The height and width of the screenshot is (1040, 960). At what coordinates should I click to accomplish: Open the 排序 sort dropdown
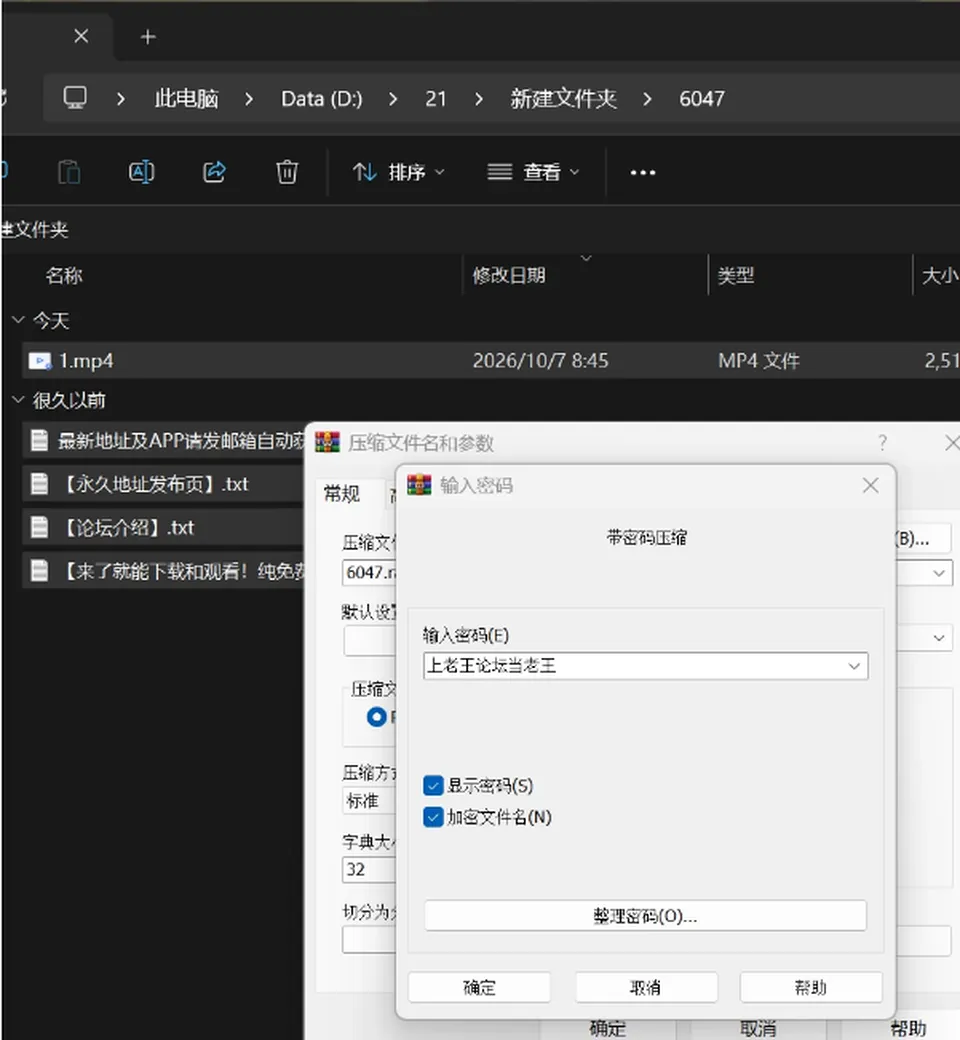coord(399,172)
